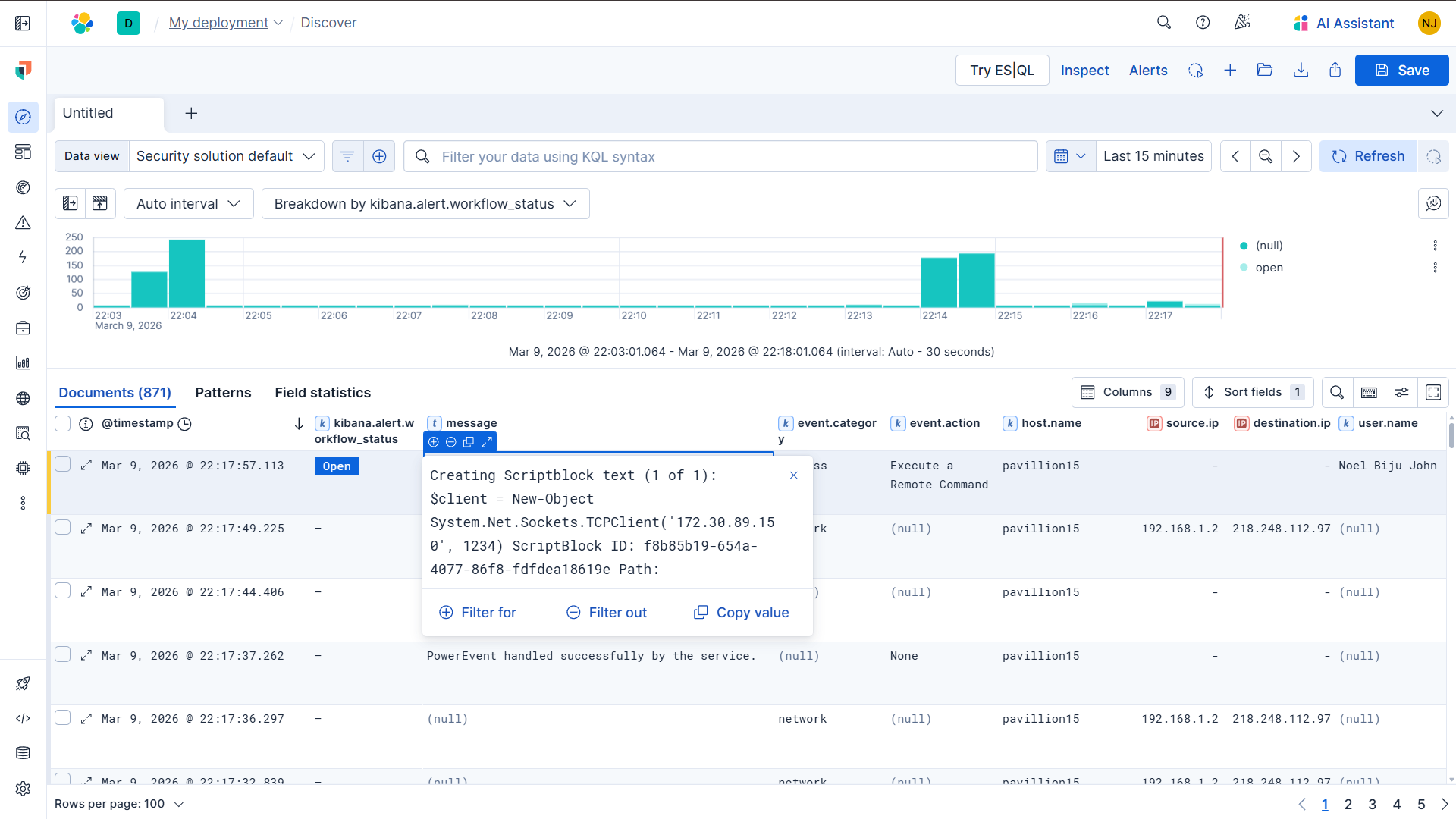Check the select-all rows header checkbox

(63, 423)
